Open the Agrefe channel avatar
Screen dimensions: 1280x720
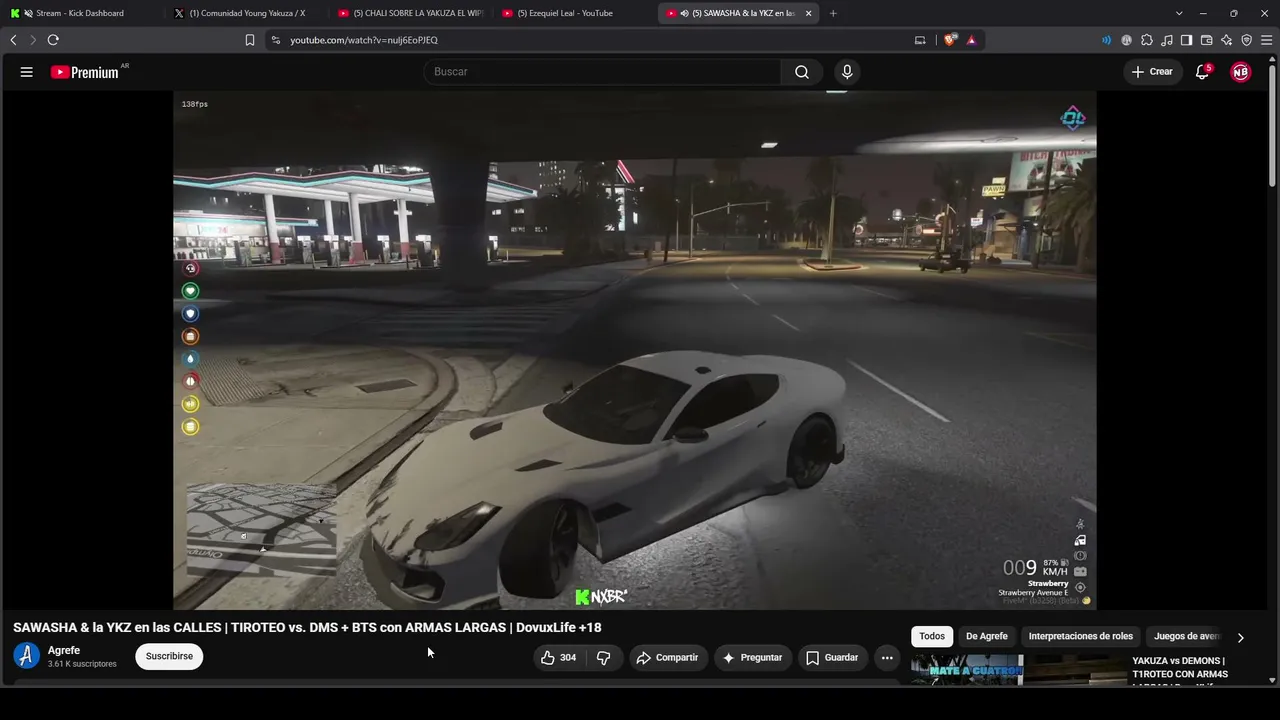click(27, 656)
